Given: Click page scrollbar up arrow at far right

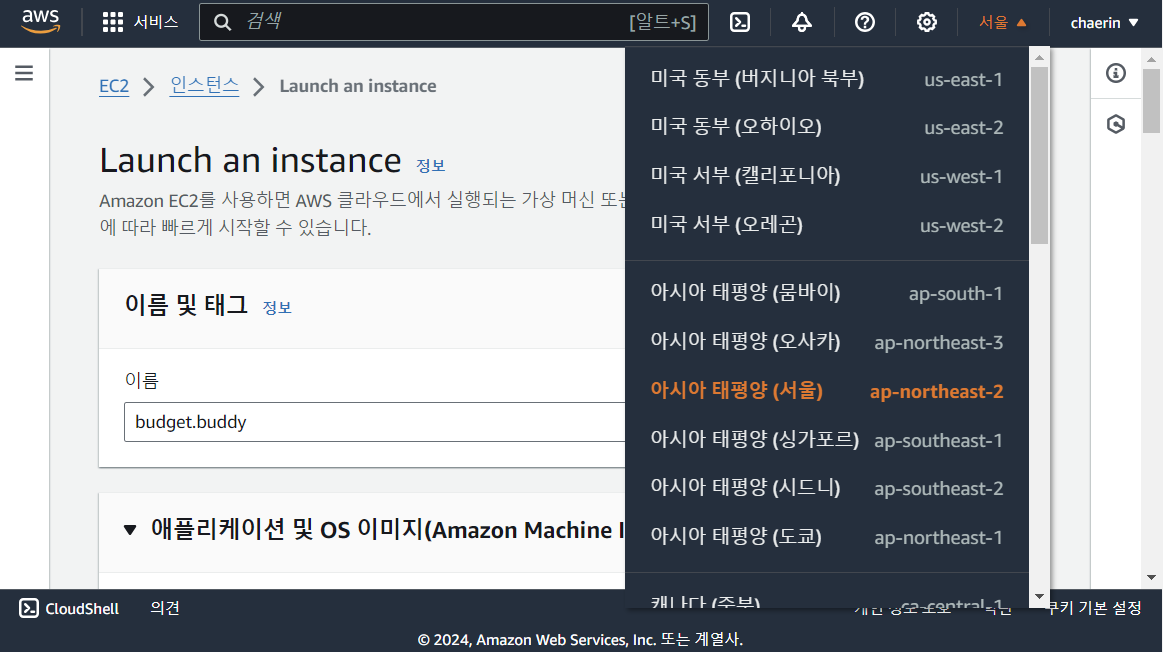Looking at the screenshot, I should click(x=1151, y=59).
